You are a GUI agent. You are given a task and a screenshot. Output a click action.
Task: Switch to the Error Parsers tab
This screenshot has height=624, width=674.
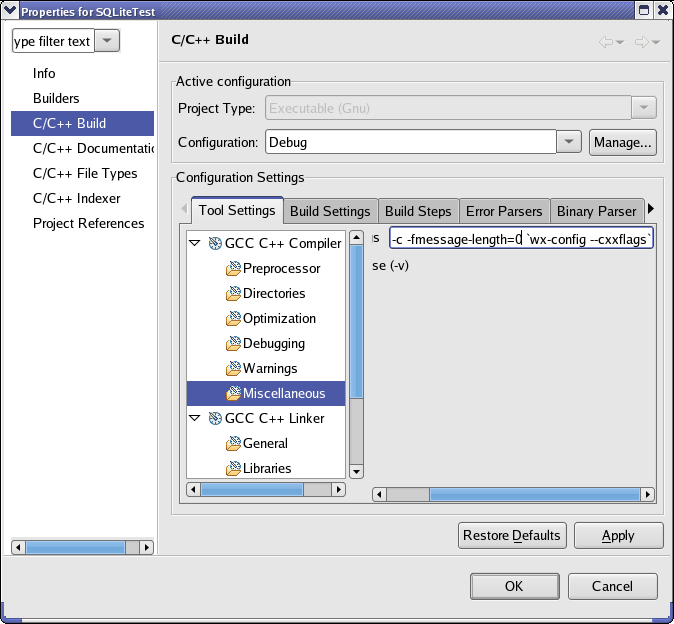(504, 211)
